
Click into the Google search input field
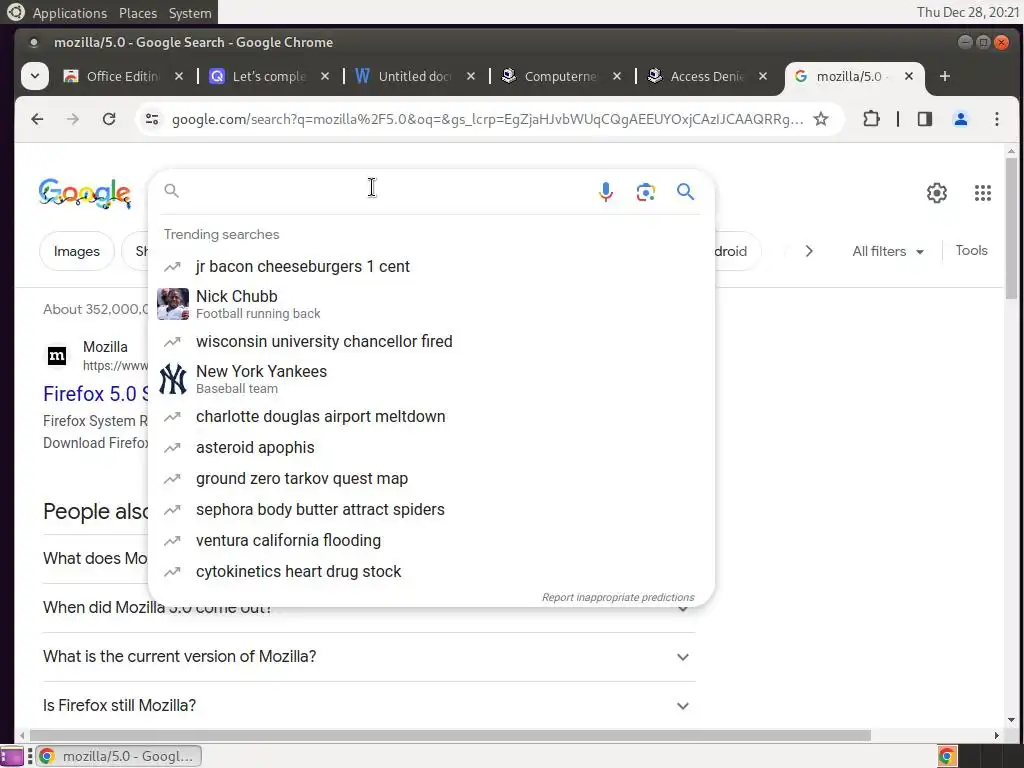[385, 191]
